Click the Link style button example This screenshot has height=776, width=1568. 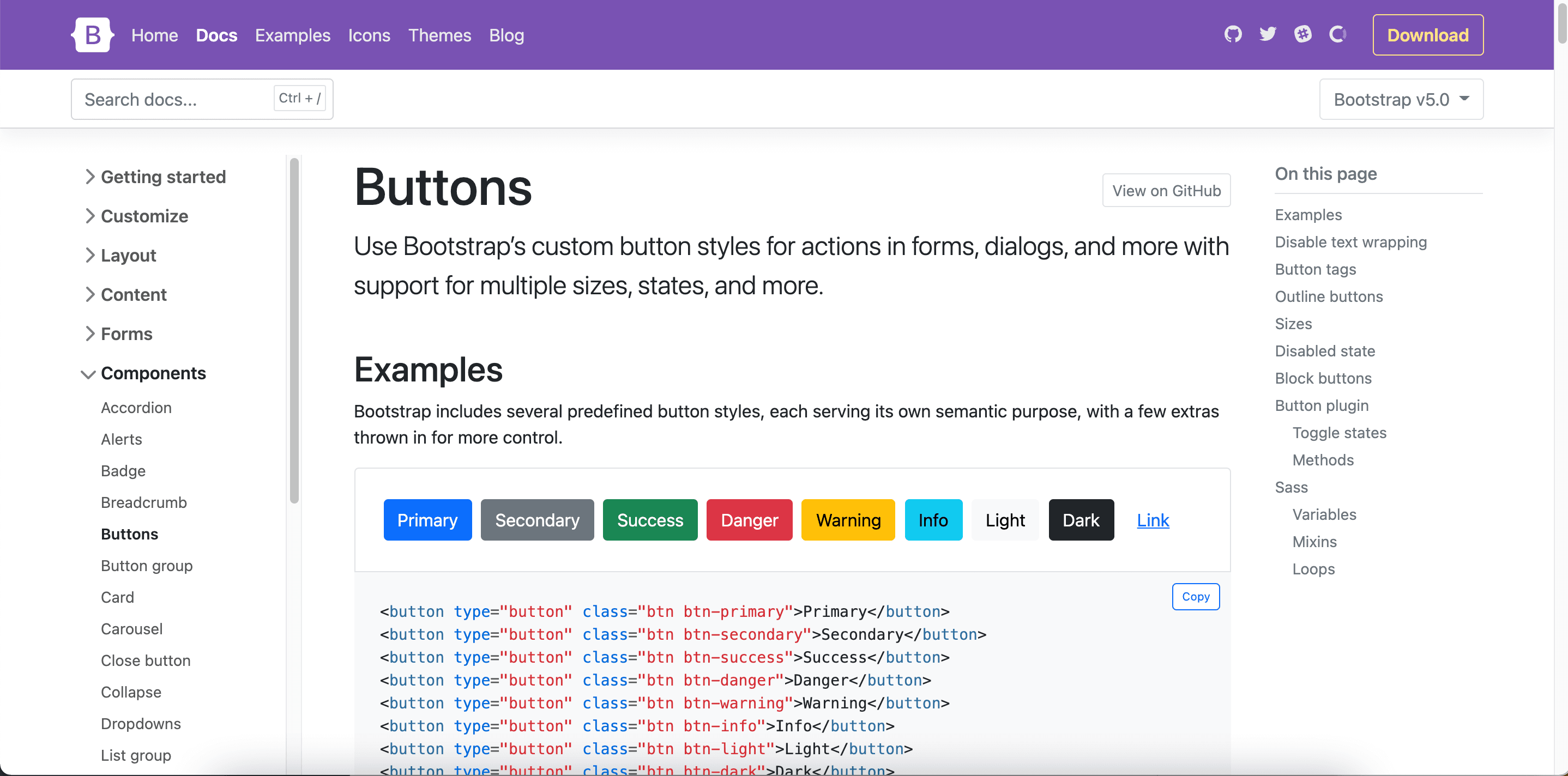[1153, 520]
